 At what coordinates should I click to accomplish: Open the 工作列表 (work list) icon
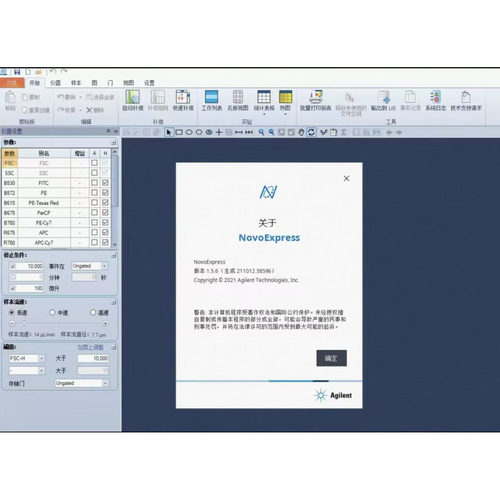(212, 97)
